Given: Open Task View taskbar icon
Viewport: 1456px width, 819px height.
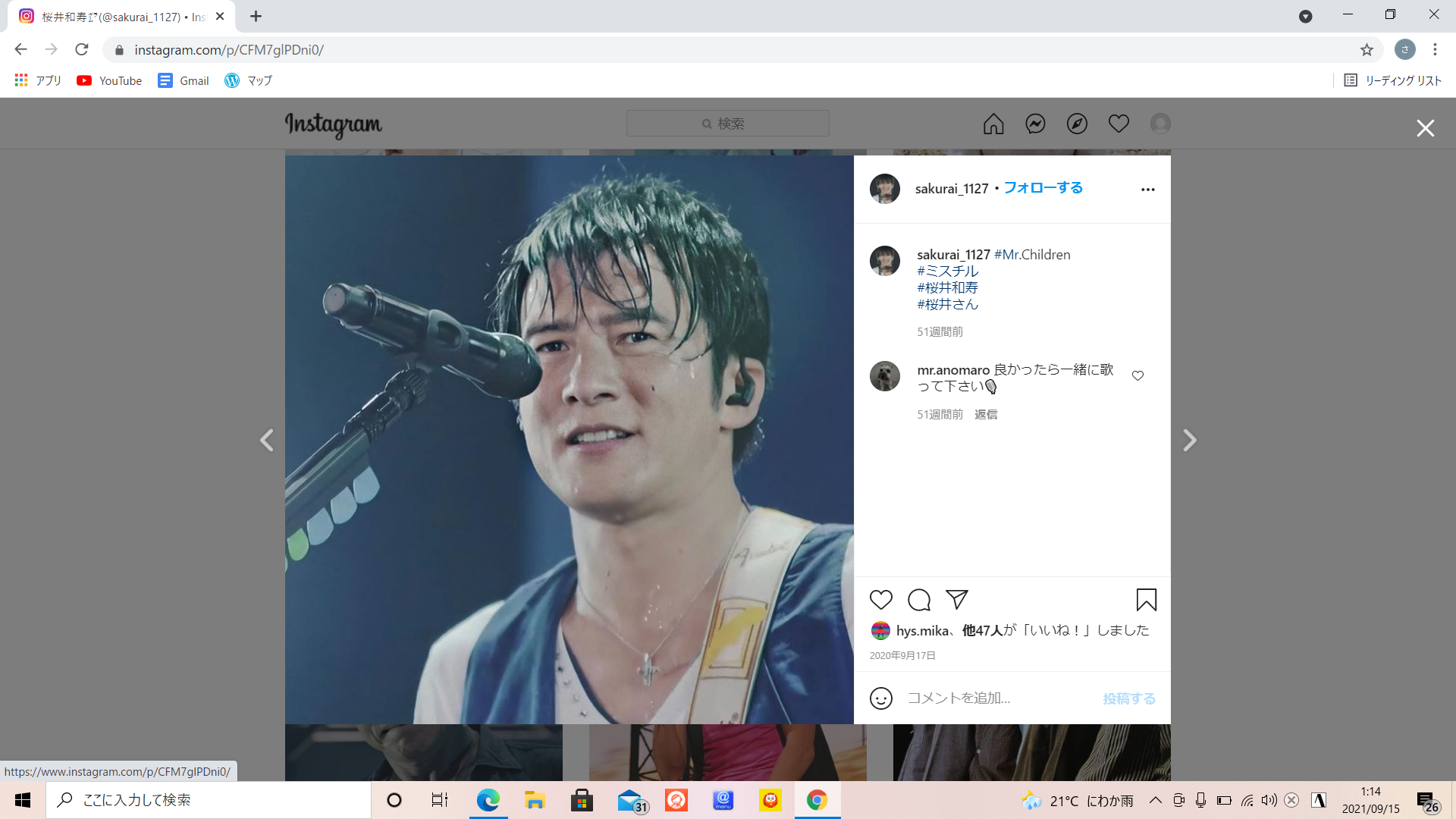Looking at the screenshot, I should (x=440, y=800).
